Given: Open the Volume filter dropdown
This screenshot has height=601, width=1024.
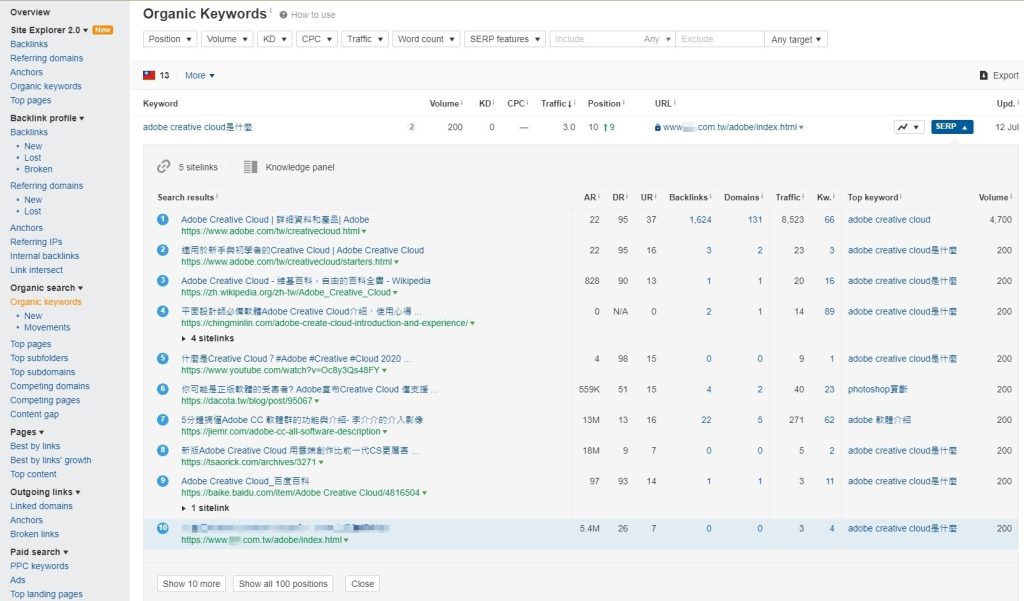Looking at the screenshot, I should click(227, 39).
